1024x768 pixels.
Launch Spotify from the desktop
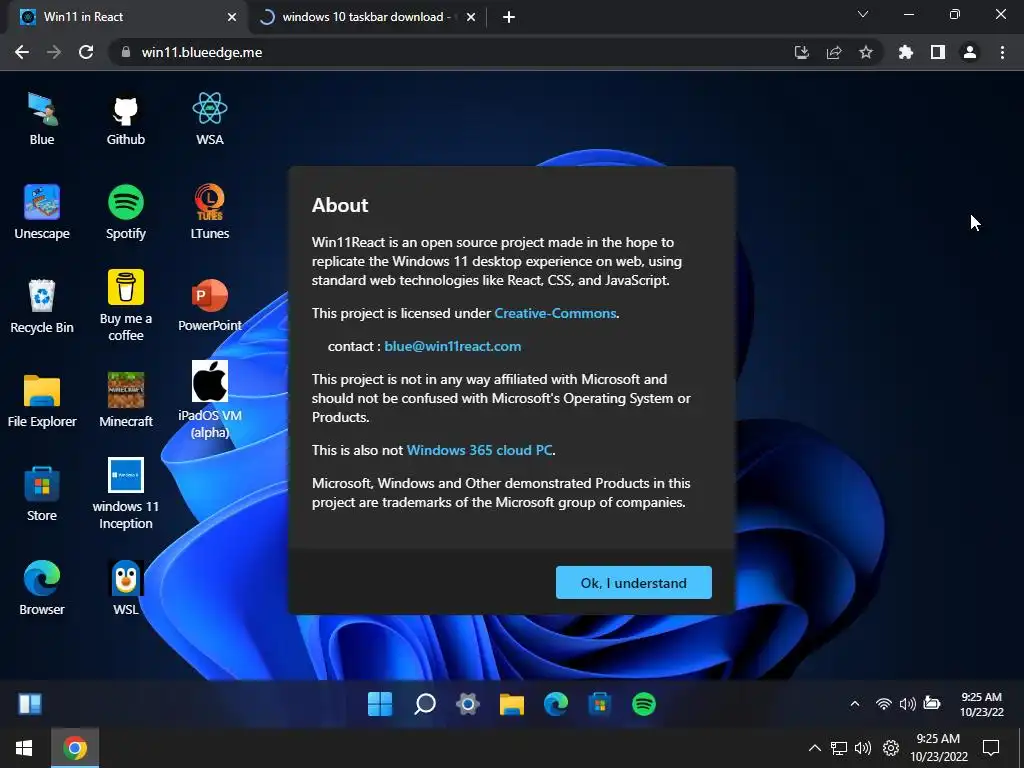click(x=125, y=212)
